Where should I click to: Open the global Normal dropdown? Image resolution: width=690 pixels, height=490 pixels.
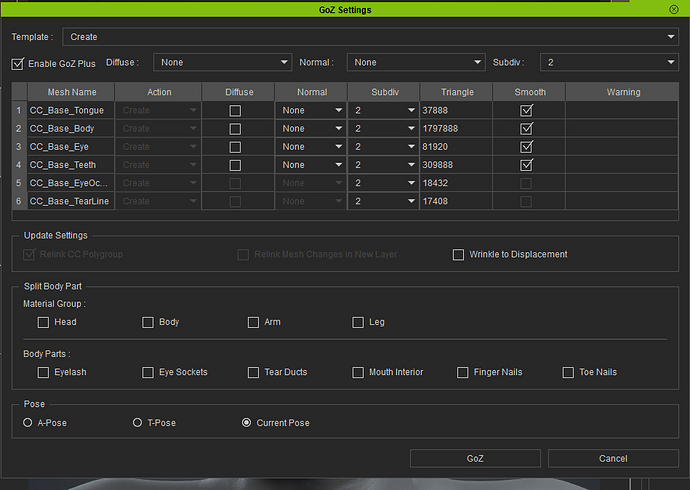pyautogui.click(x=416, y=62)
